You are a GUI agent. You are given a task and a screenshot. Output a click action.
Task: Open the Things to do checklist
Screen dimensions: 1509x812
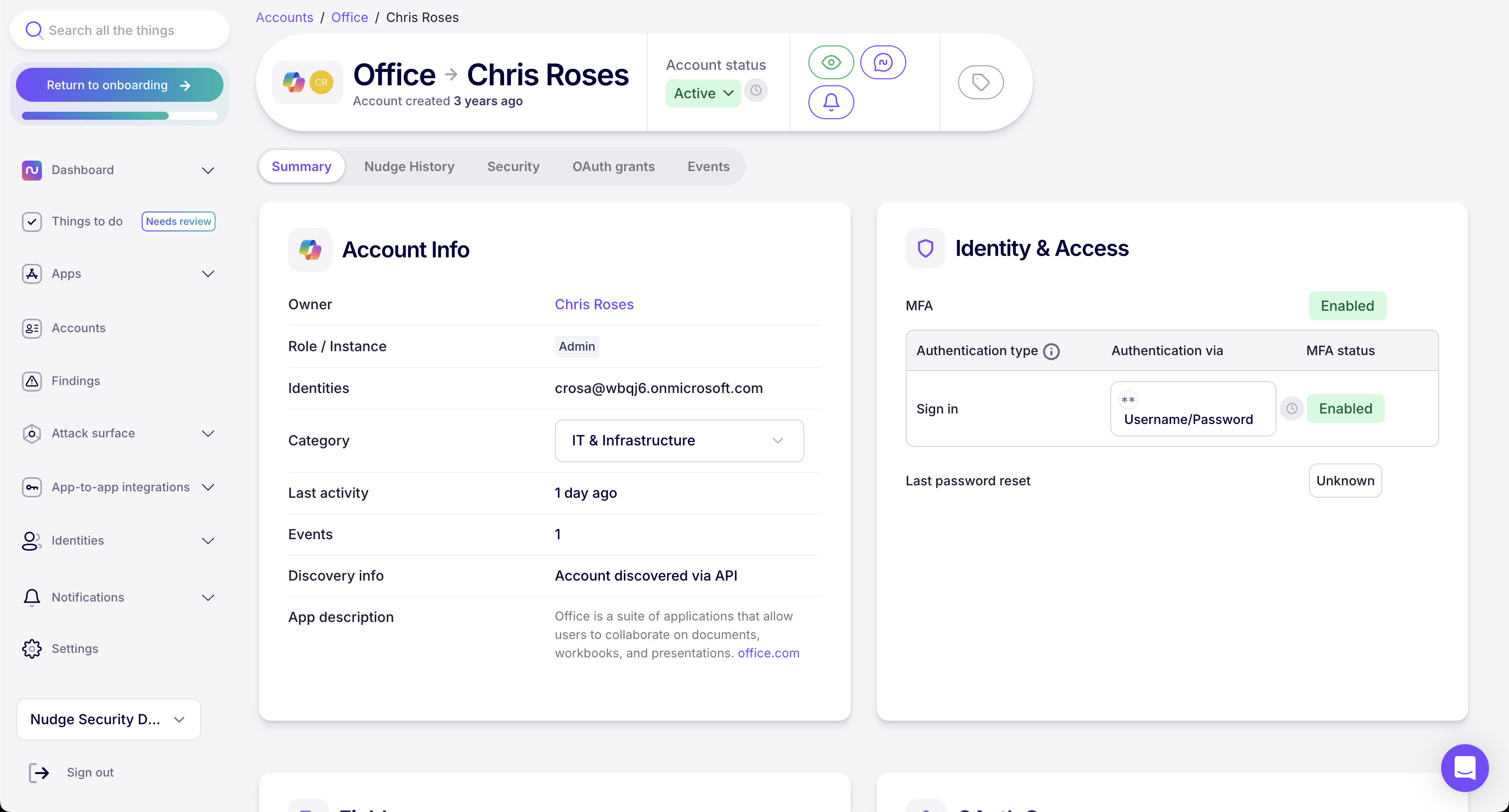tap(87, 221)
